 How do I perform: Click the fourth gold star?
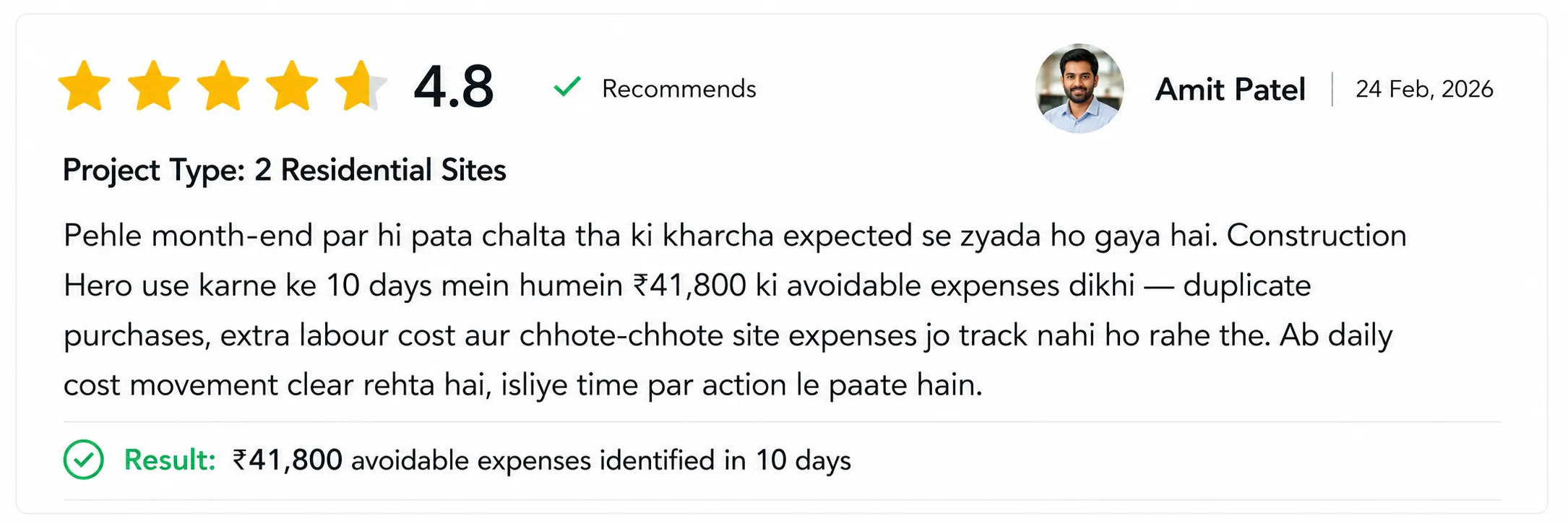(292, 86)
